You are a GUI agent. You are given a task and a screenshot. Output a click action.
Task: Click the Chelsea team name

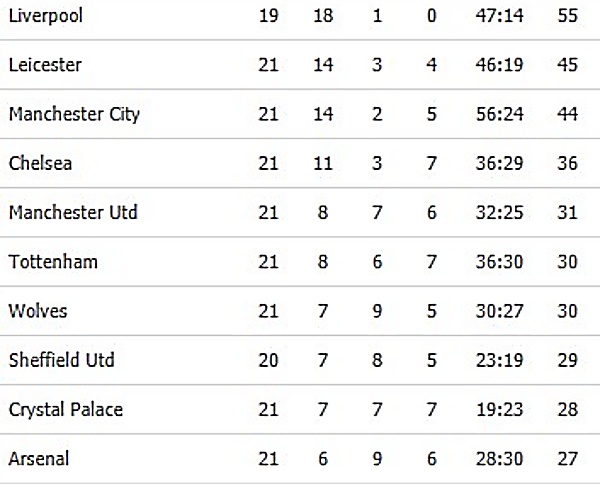[40, 163]
